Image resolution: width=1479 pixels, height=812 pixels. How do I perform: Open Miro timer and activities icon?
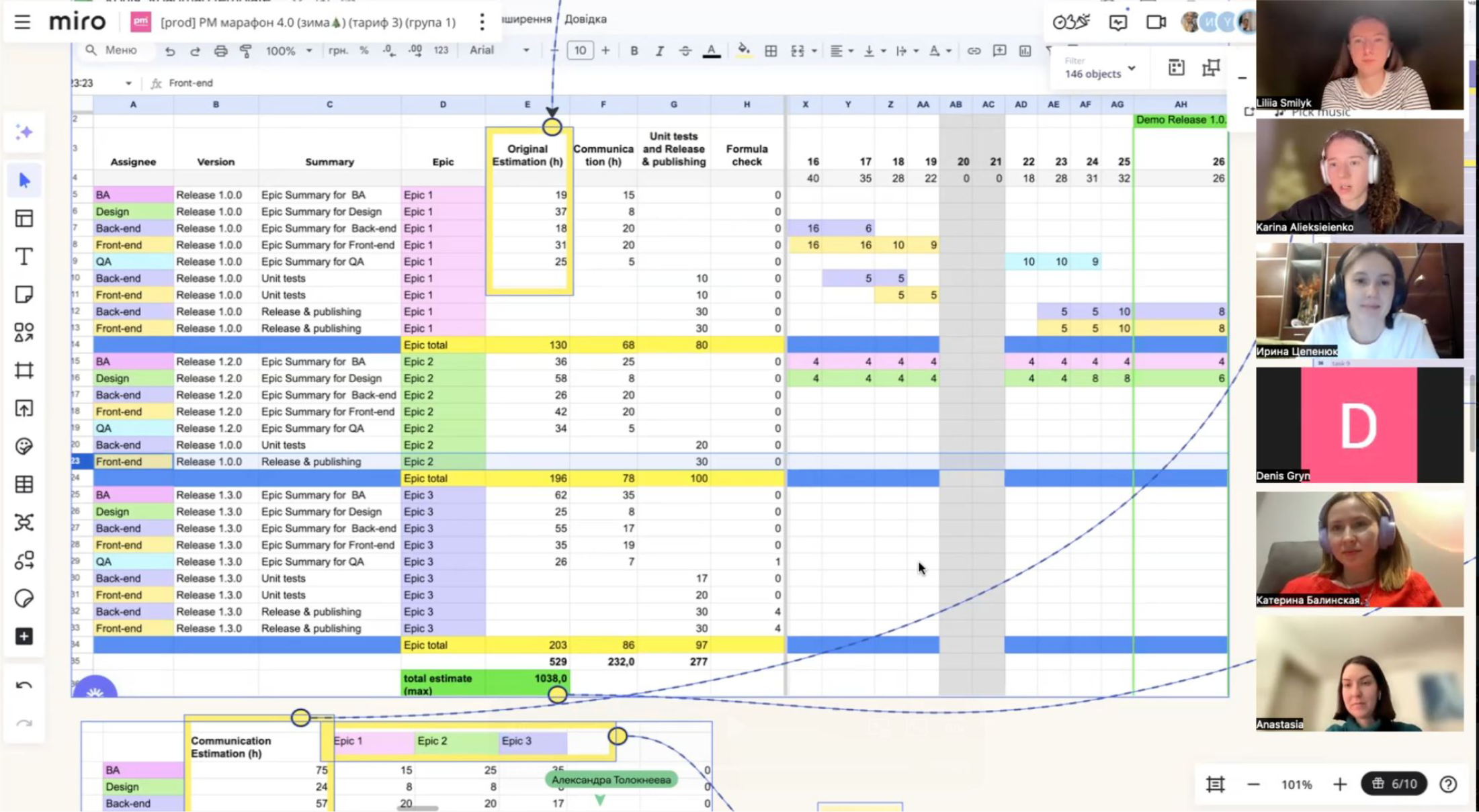1070,22
